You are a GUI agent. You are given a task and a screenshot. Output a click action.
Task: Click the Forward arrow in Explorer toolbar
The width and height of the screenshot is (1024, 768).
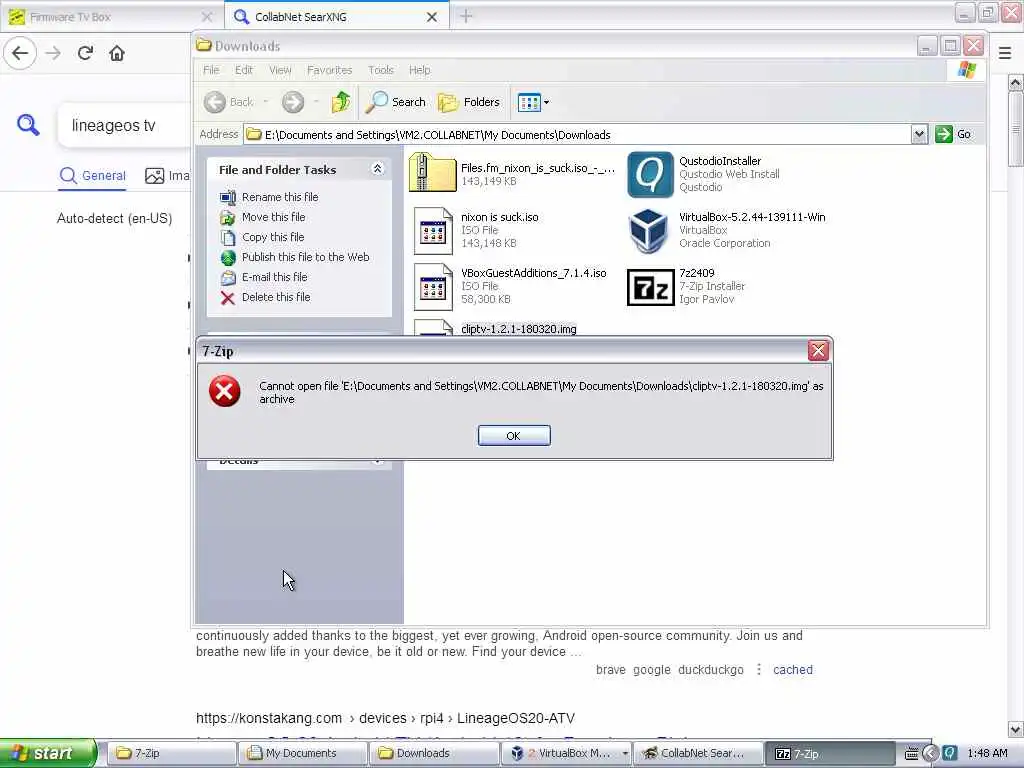[x=293, y=102]
